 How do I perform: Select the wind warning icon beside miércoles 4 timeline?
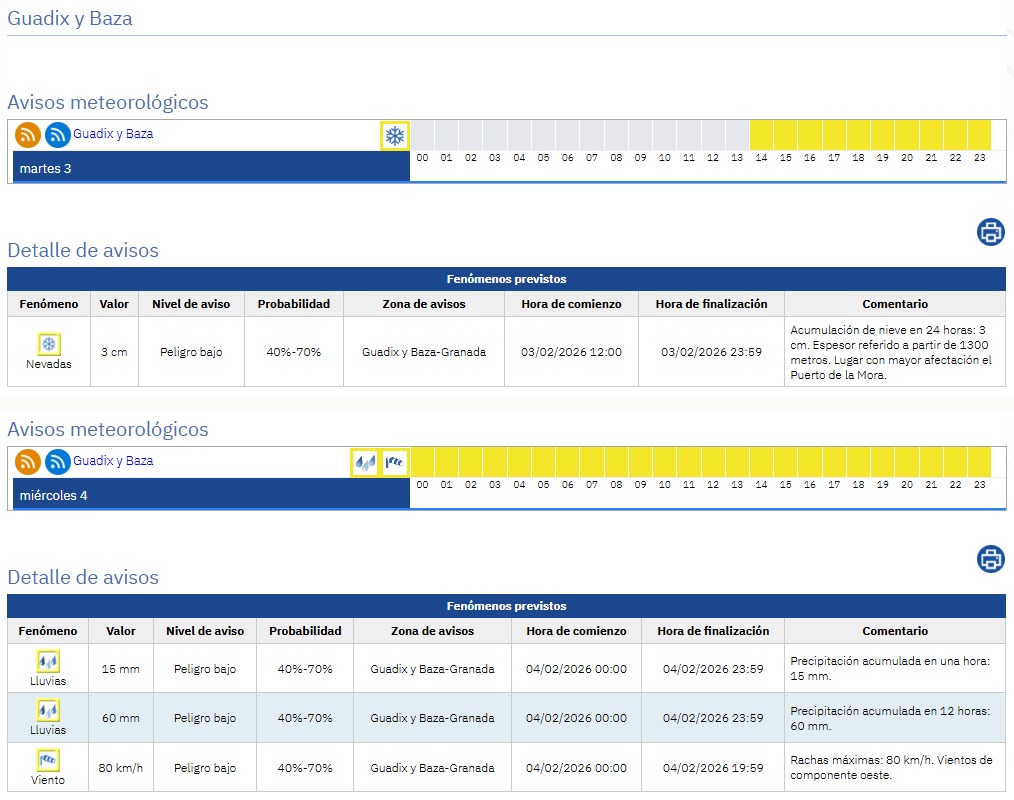pyautogui.click(x=395, y=463)
